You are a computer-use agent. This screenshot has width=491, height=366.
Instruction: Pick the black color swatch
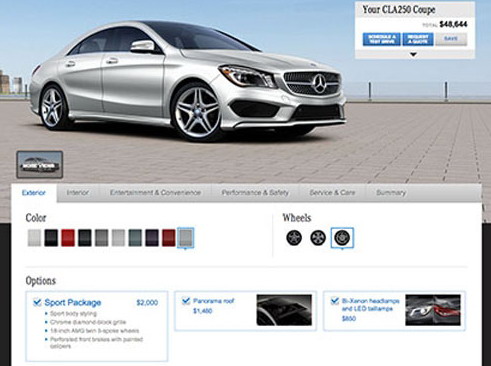tap(51, 238)
